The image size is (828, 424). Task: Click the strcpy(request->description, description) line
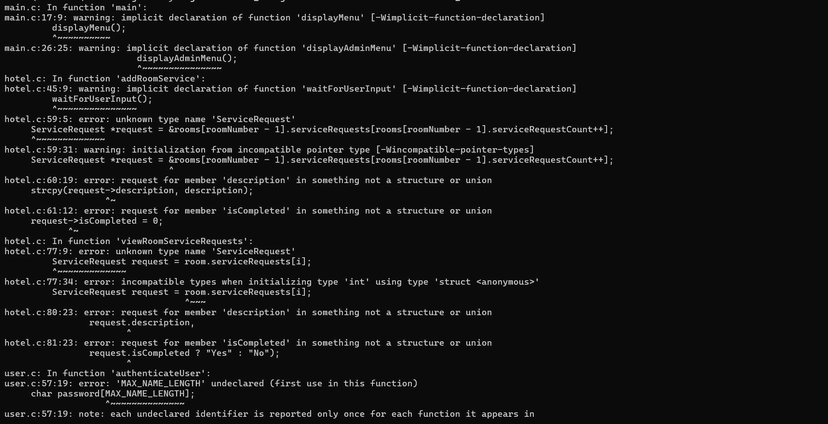[142, 191]
